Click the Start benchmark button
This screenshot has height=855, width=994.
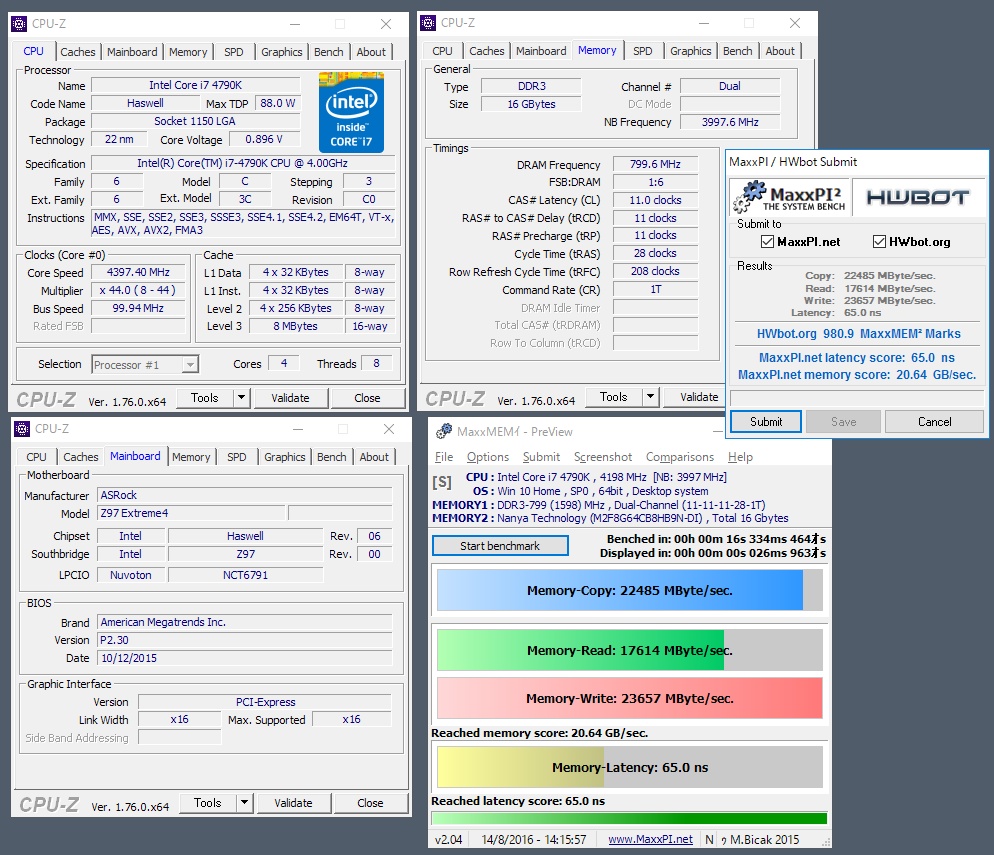500,546
